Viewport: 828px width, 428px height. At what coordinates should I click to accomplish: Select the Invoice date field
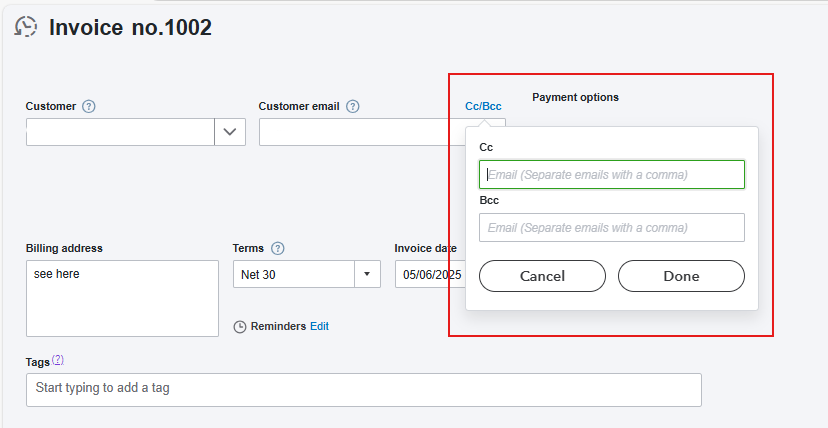pos(430,274)
